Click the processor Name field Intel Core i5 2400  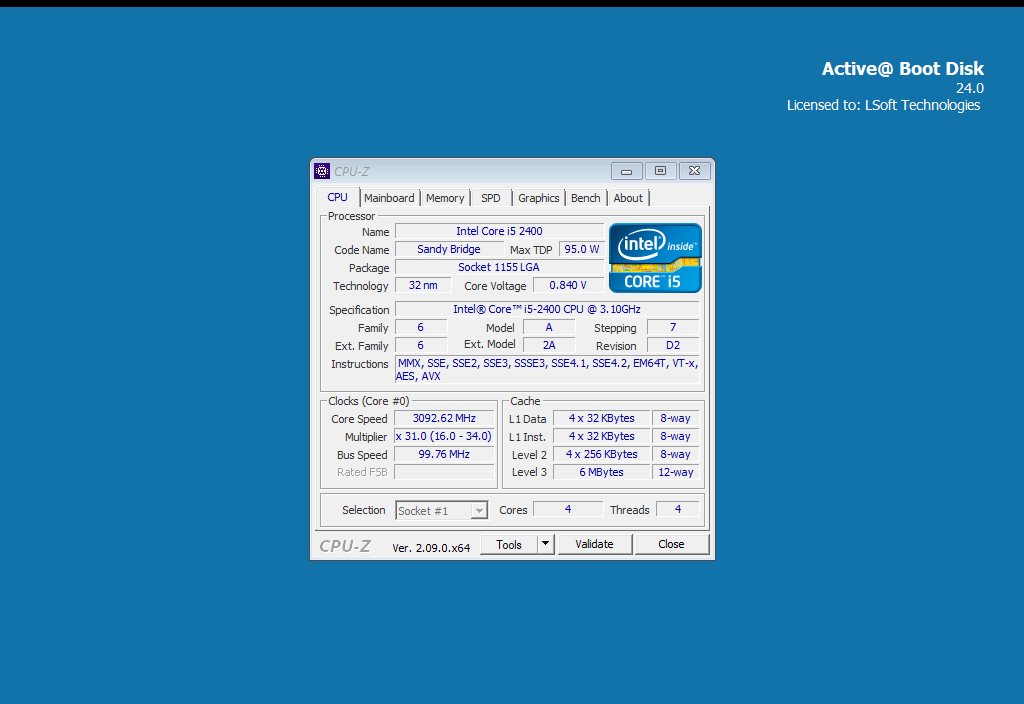[x=499, y=231]
